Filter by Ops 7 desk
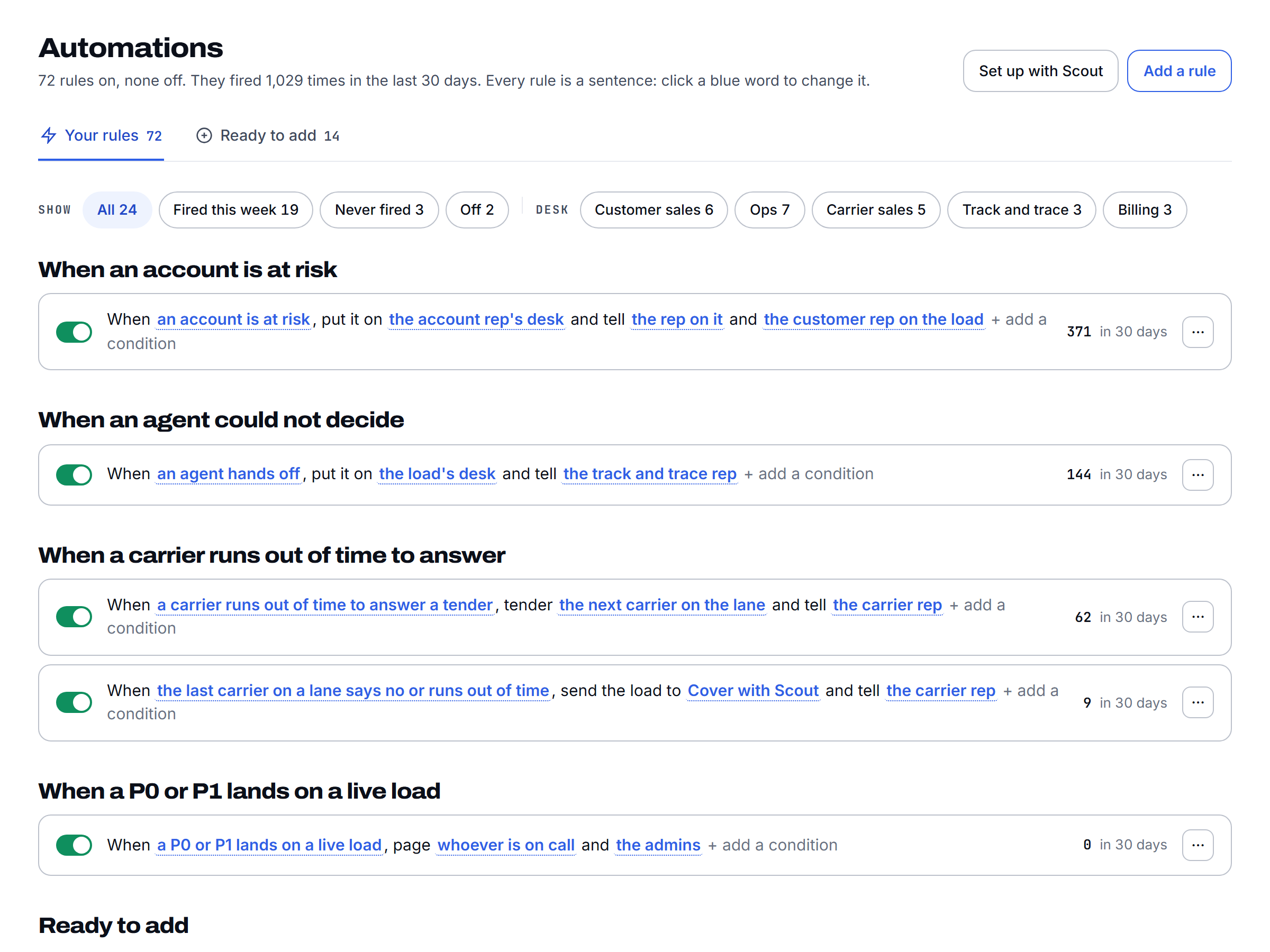The height and width of the screenshot is (952, 1270). tap(769, 210)
